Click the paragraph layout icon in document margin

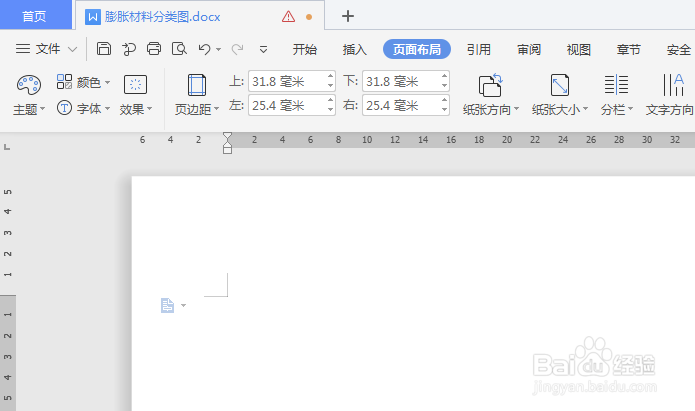tap(167, 305)
